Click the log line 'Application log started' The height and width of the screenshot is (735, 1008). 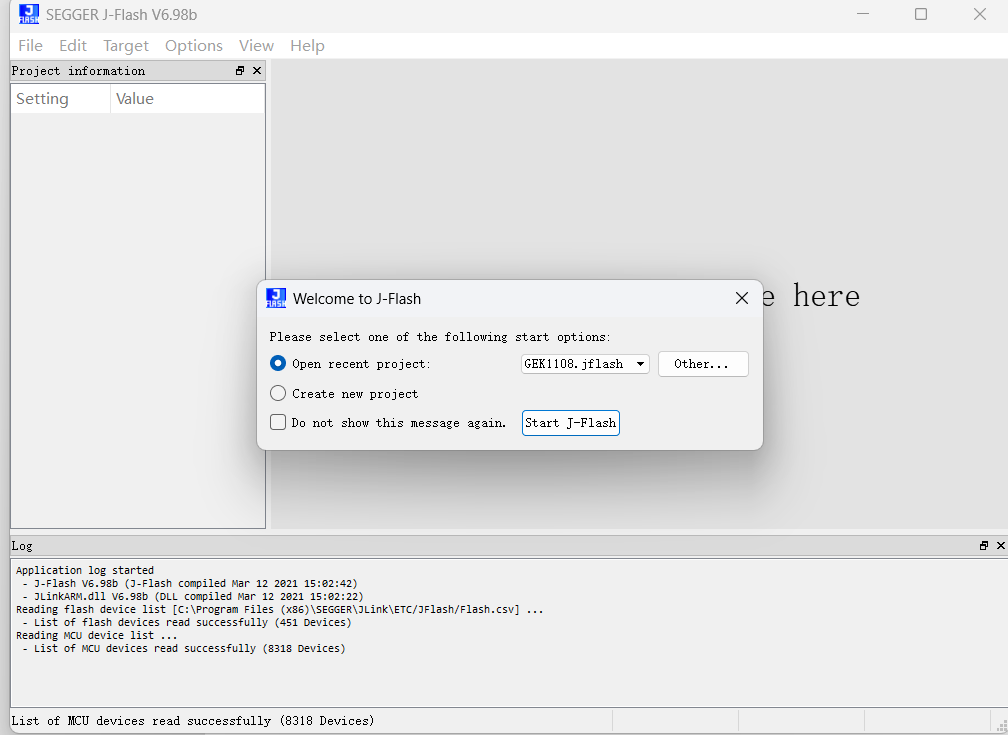(85, 570)
